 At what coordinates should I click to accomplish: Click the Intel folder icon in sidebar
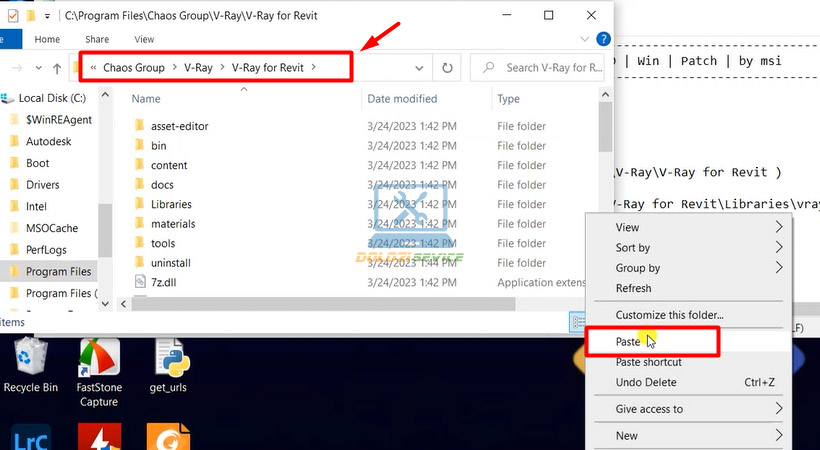(15, 206)
